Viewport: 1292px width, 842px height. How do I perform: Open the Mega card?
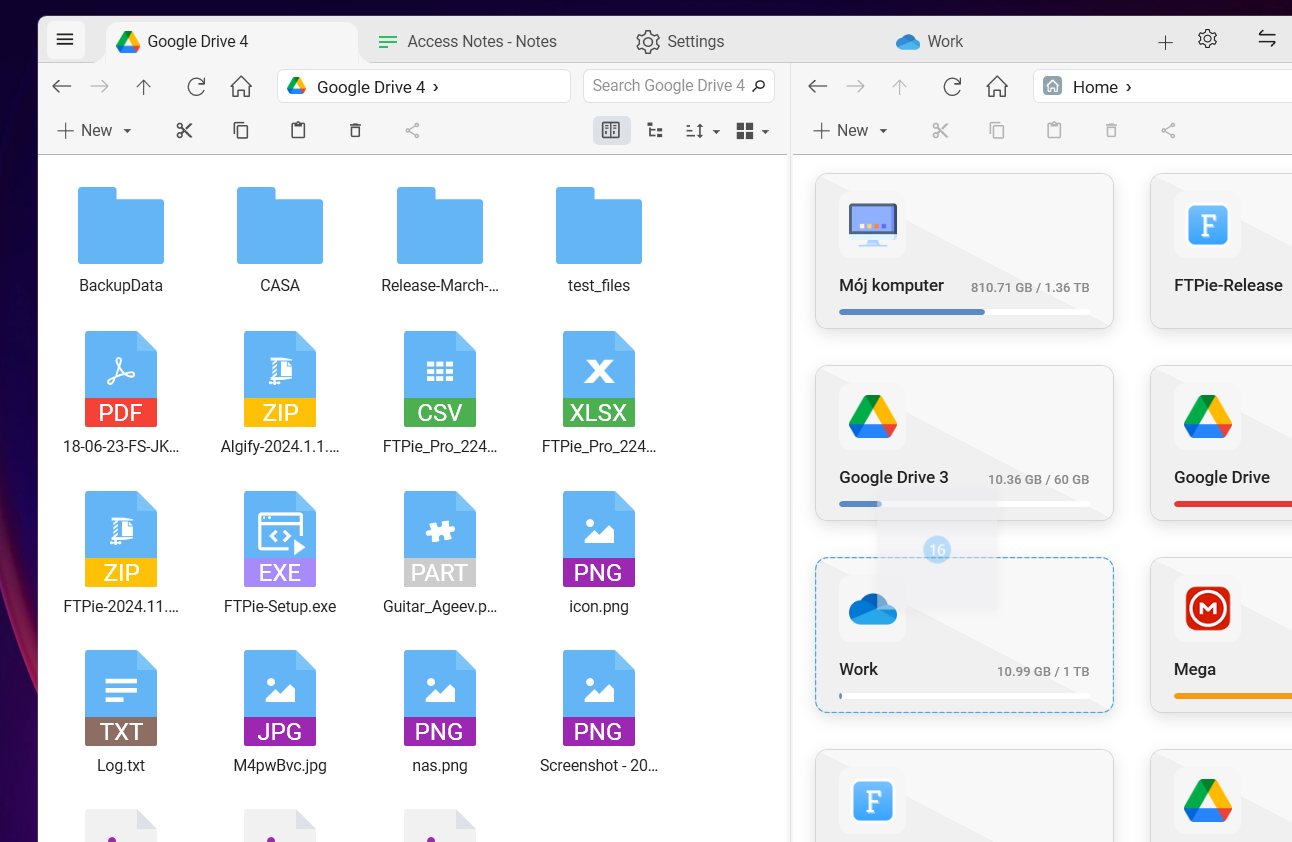tap(1221, 635)
